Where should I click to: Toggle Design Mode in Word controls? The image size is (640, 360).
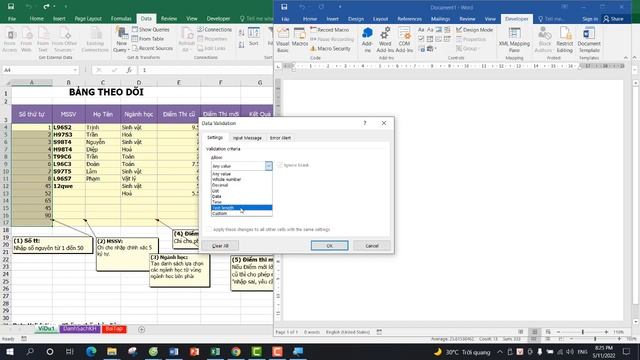click(474, 30)
